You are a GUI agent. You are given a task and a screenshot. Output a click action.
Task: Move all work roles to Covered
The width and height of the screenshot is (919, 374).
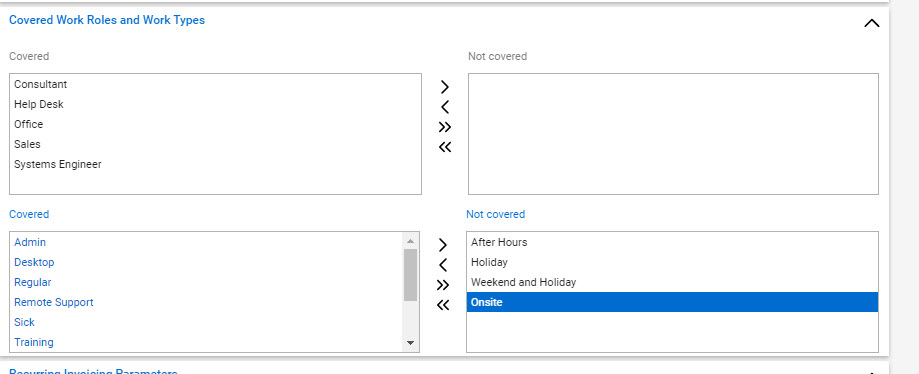tap(445, 147)
